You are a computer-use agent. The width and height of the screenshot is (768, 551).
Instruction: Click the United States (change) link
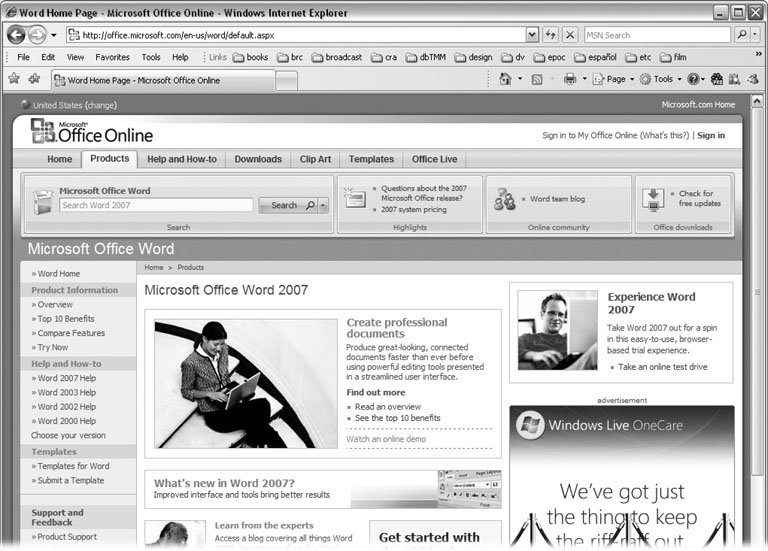pos(74,105)
